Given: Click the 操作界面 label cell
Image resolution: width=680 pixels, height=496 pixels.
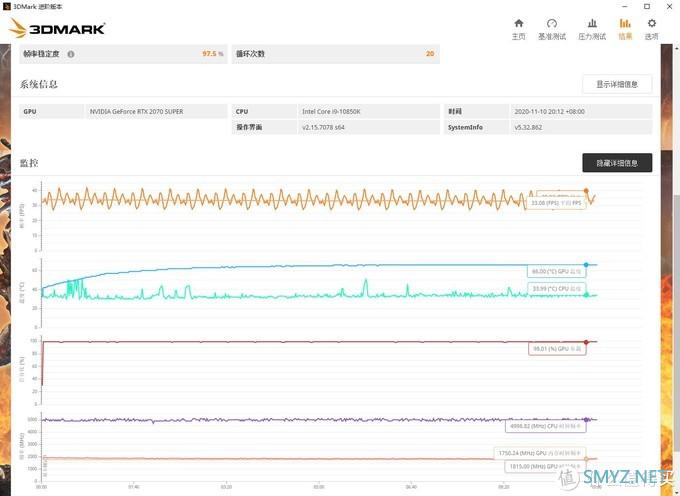Looking at the screenshot, I should click(x=264, y=127).
